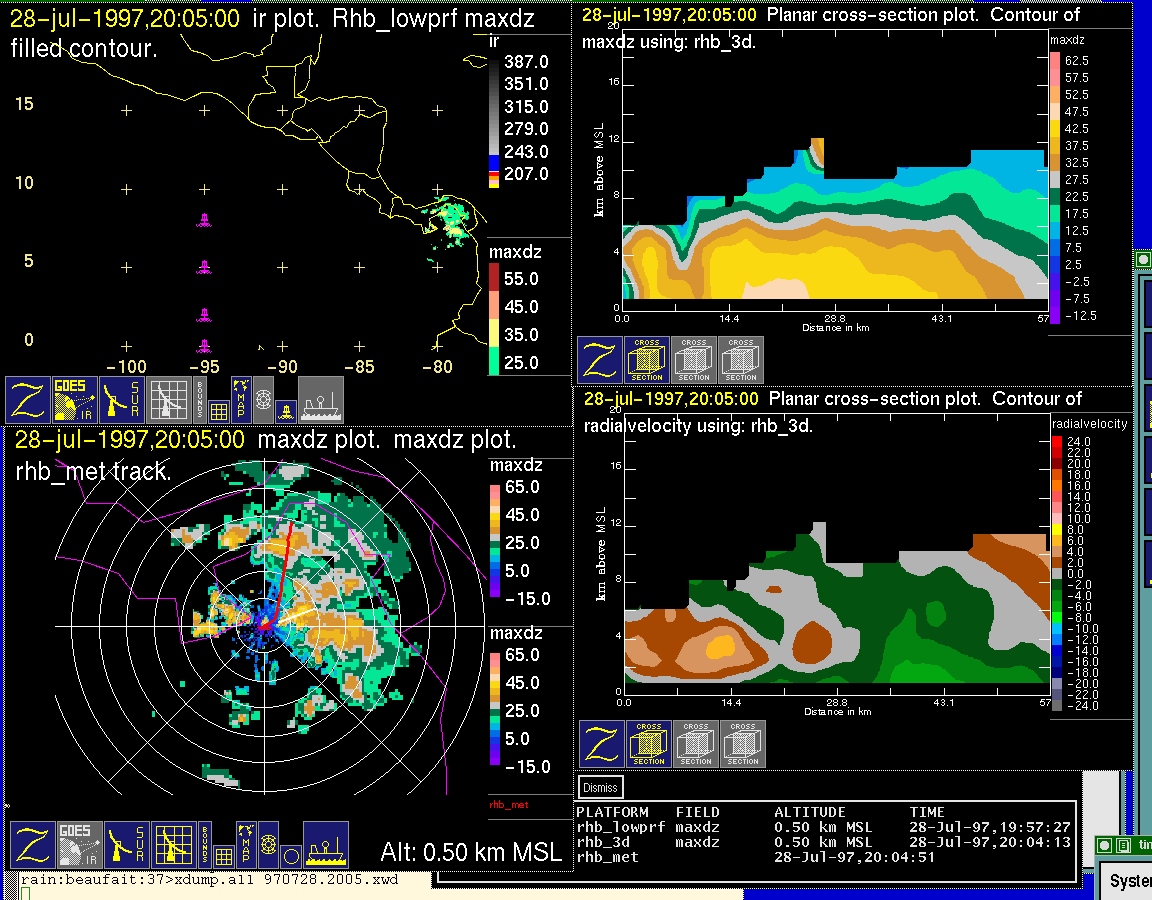The image size is (1152, 900).
Task: Toggle the grayed GOES IR icon in maxdz plot
Action: tap(80, 845)
